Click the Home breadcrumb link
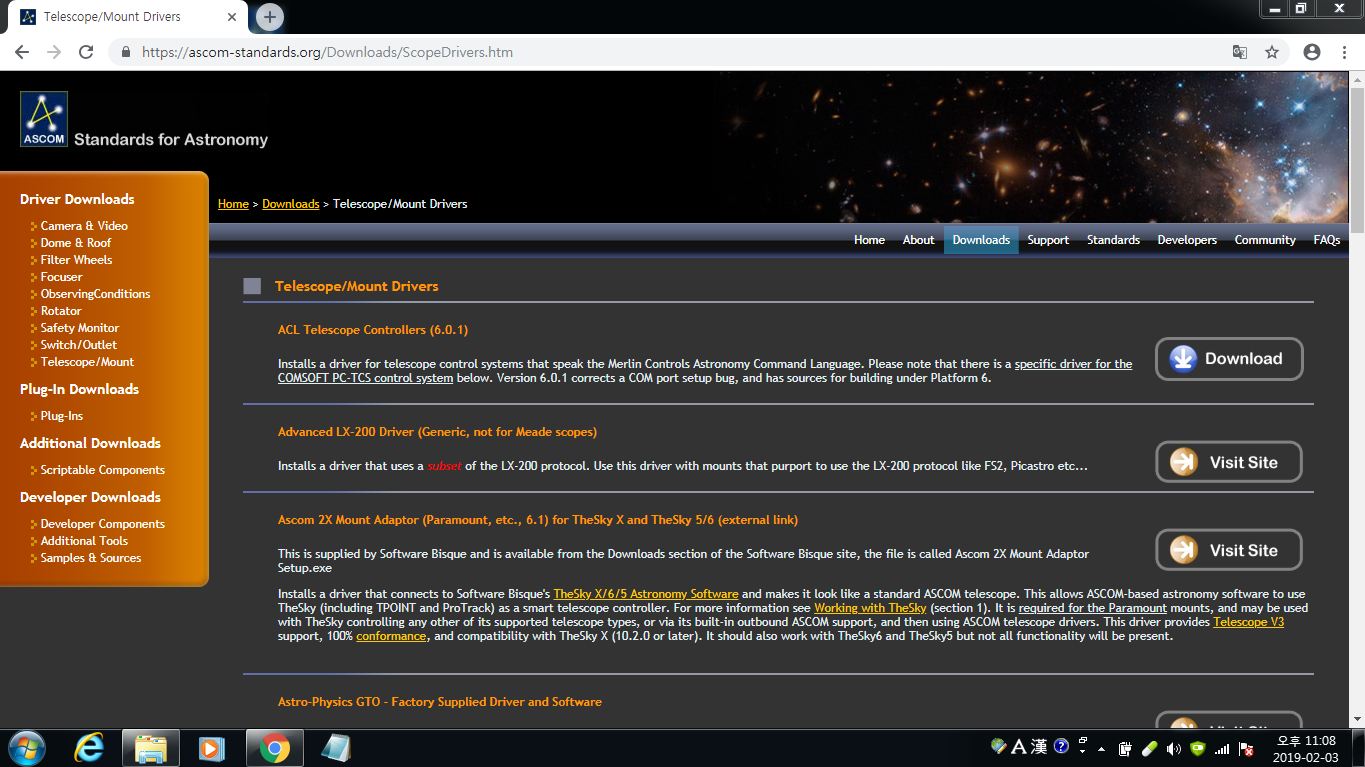The width and height of the screenshot is (1365, 767). (233, 204)
